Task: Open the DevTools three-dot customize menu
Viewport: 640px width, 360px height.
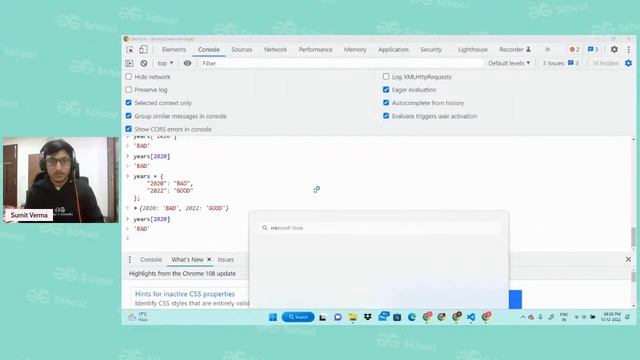Action: (629, 49)
